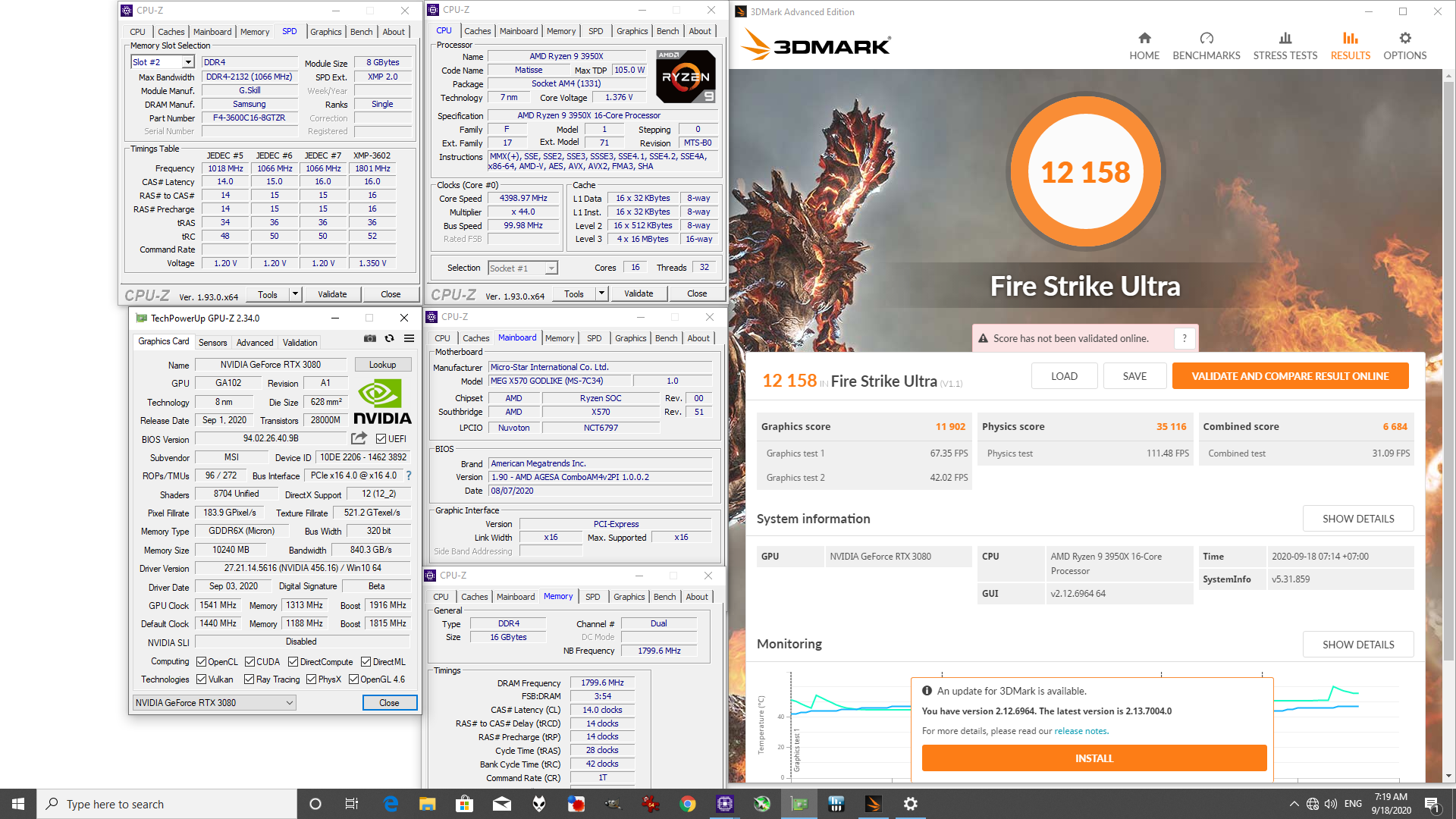Open Slot #2 memory slot dropdown
Image resolution: width=1456 pixels, height=819 pixels.
point(163,62)
